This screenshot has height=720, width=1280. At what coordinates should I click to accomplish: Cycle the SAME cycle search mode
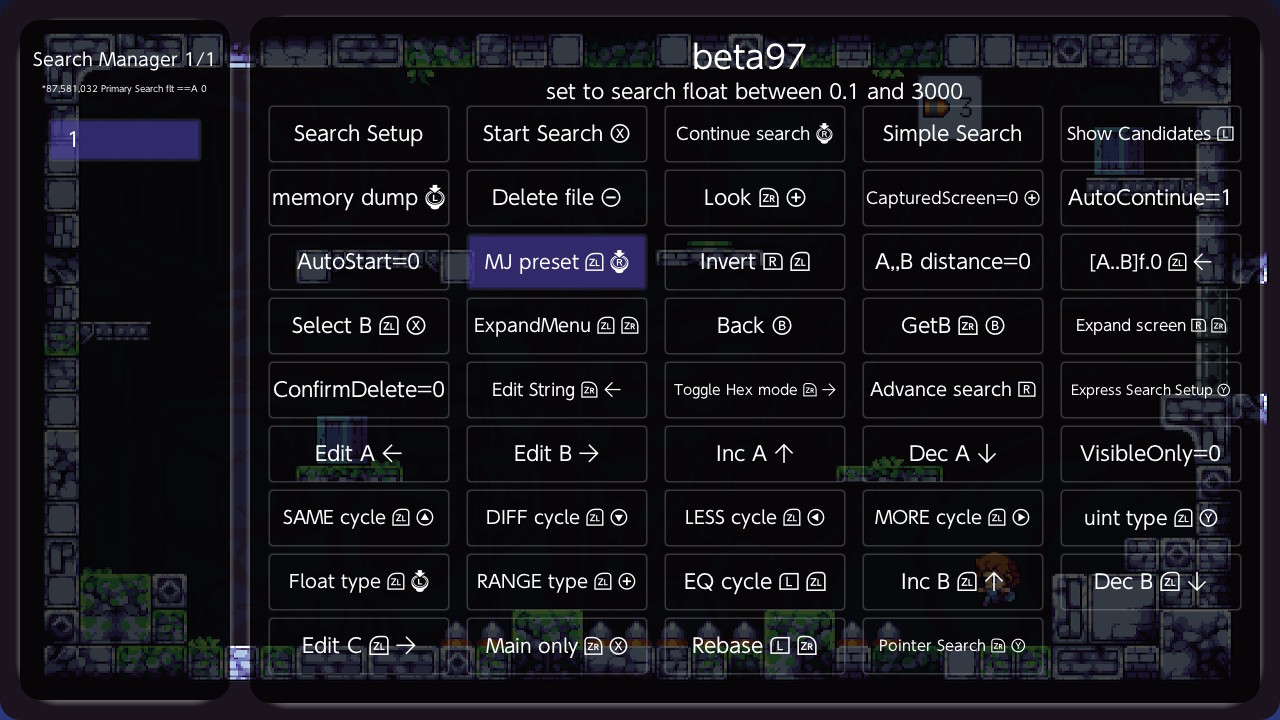pyautogui.click(x=358, y=518)
